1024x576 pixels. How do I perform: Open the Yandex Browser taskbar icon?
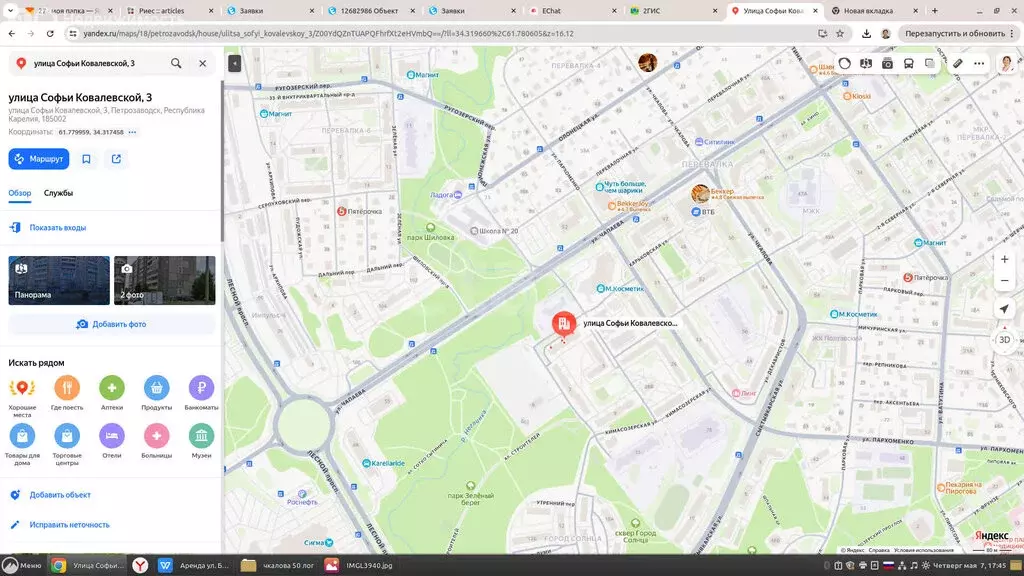140,566
